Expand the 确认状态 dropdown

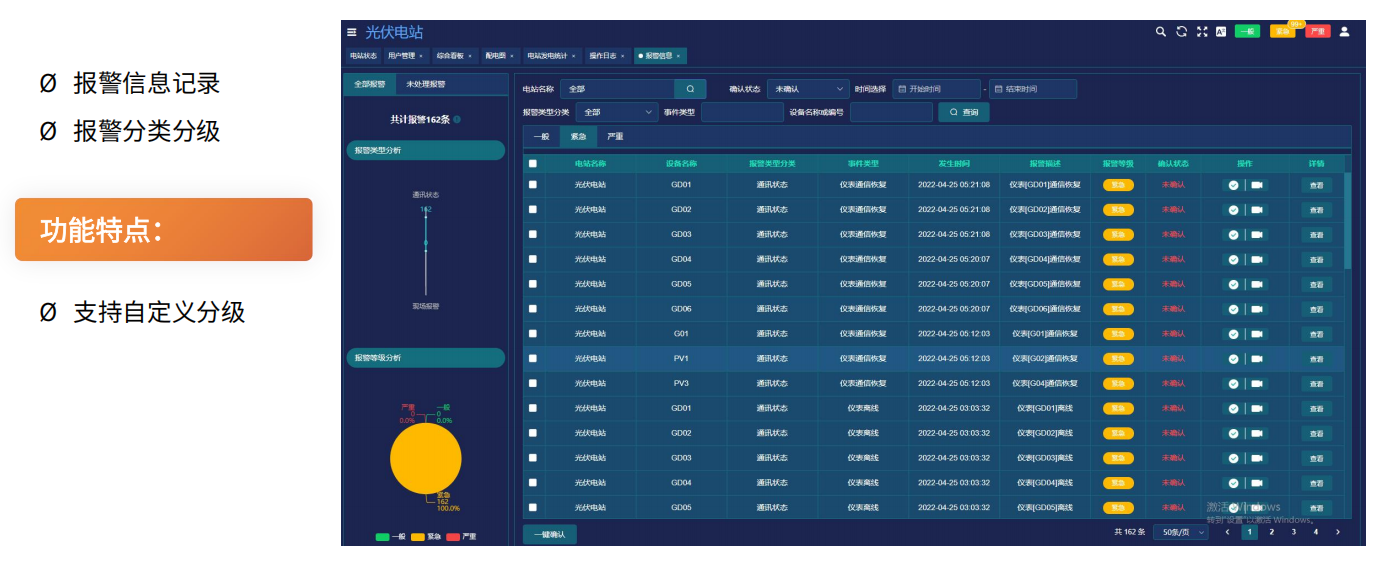(807, 89)
